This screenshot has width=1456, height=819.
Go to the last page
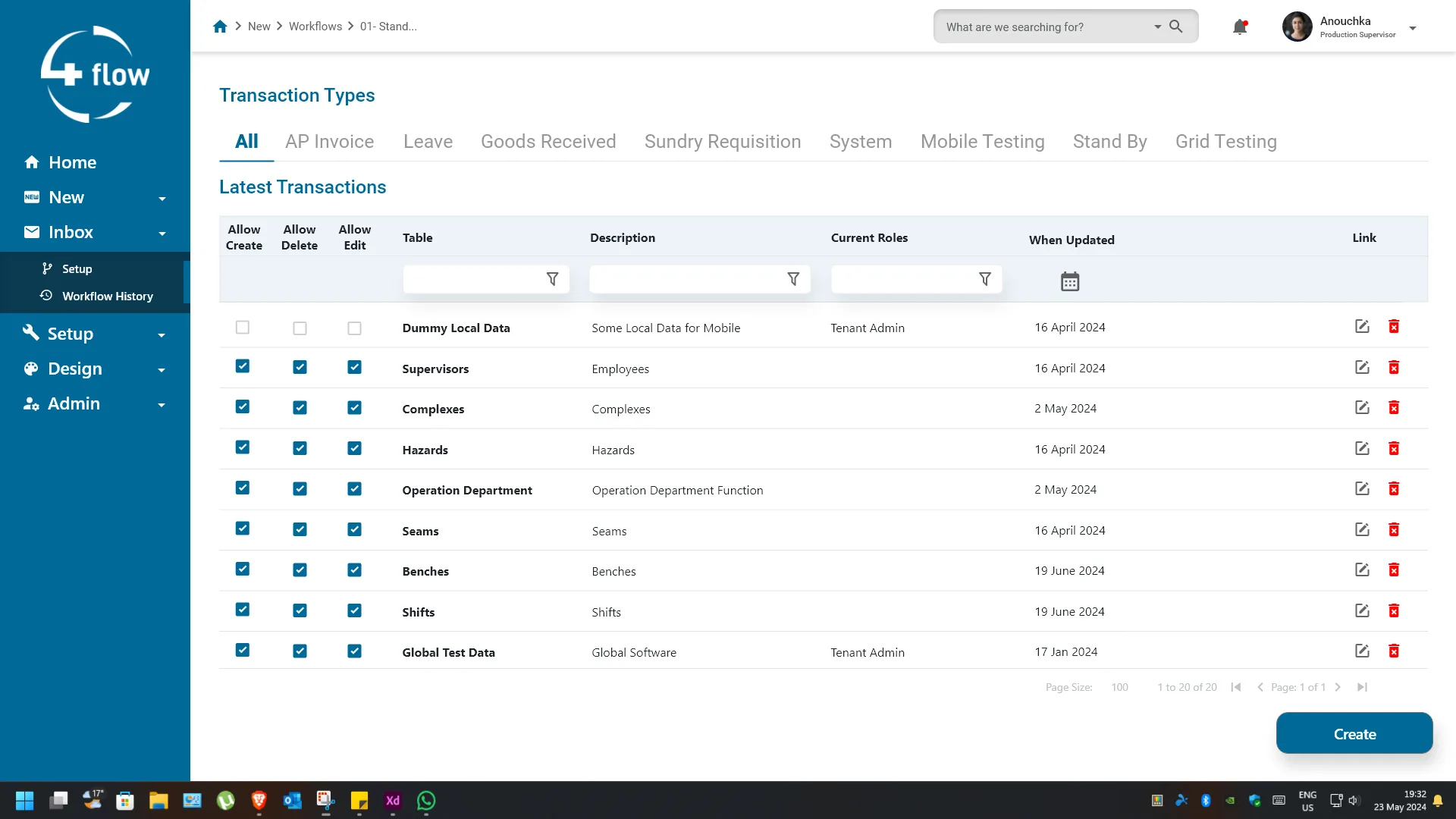1362,687
